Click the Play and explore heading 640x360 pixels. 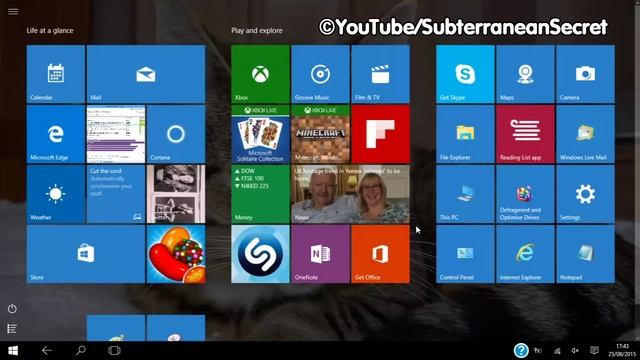257,31
